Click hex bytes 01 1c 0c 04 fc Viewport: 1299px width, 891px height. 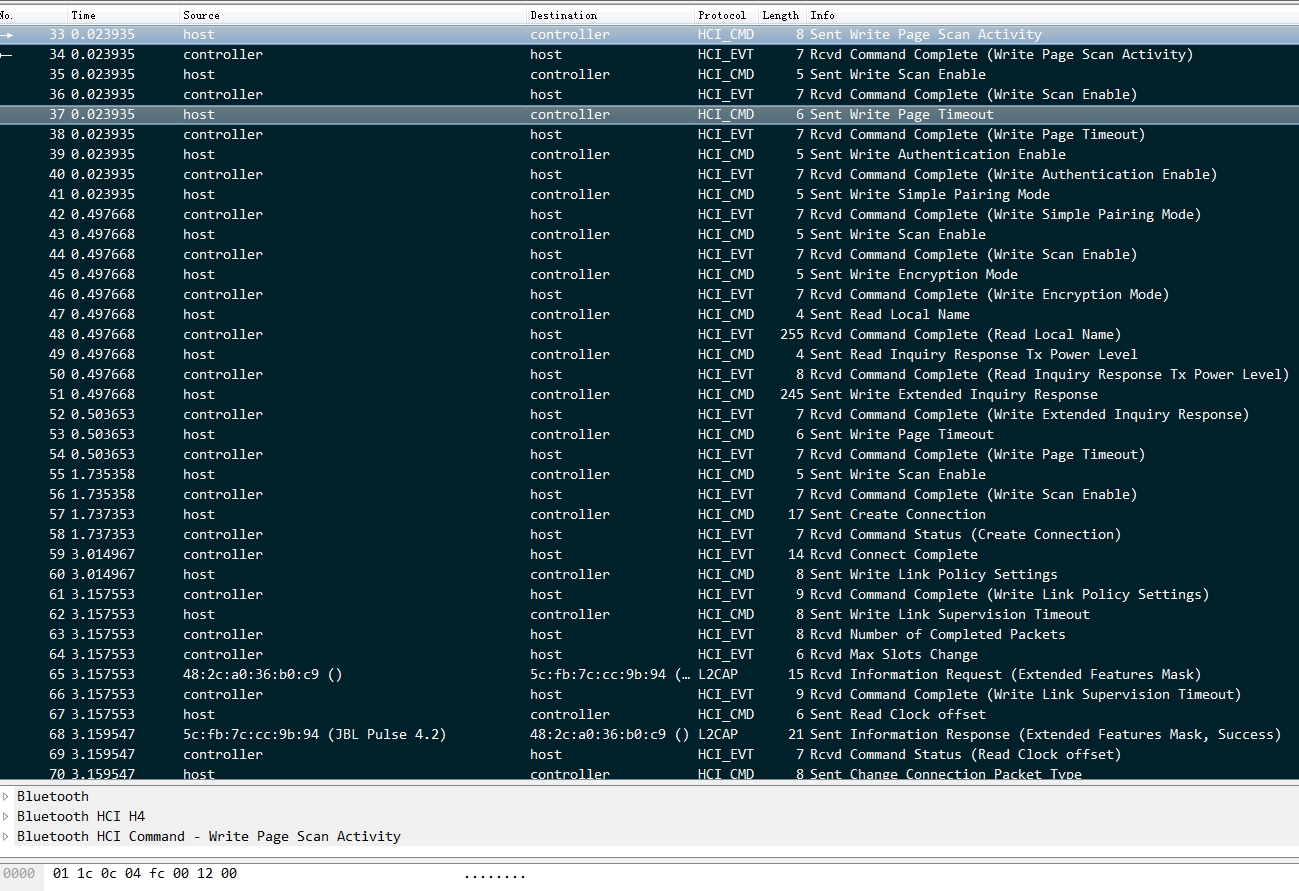109,874
